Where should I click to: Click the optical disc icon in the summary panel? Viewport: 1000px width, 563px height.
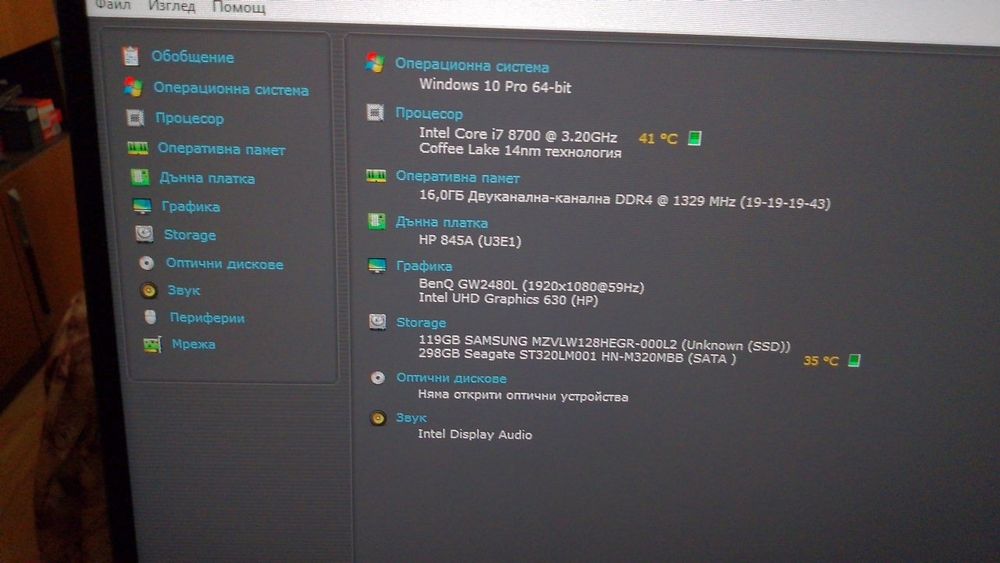pyautogui.click(x=378, y=378)
